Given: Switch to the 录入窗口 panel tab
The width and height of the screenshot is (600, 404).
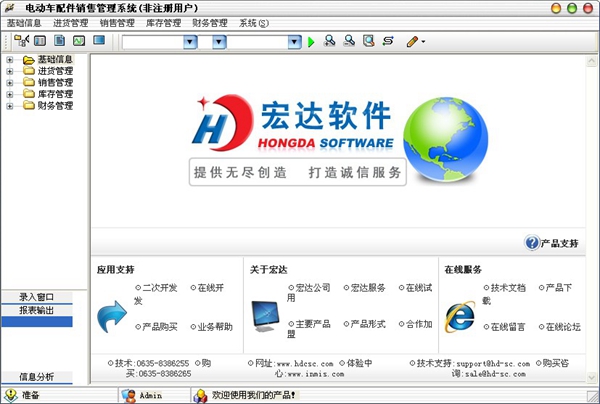Looking at the screenshot, I should click(37, 297).
